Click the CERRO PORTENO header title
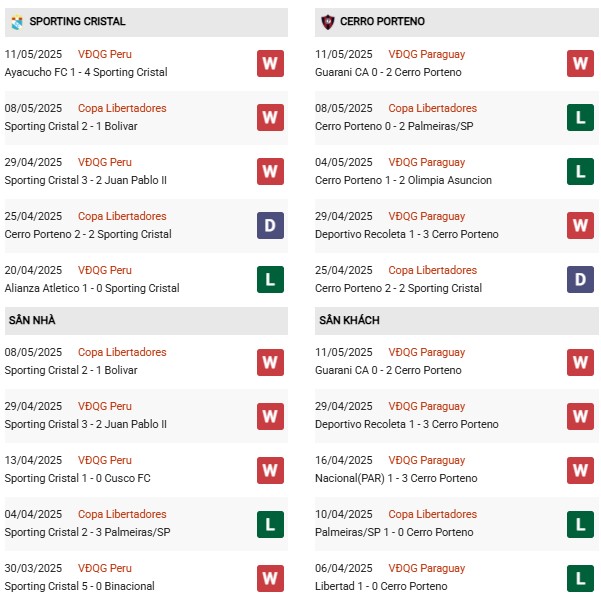601x601 pixels. point(382,21)
